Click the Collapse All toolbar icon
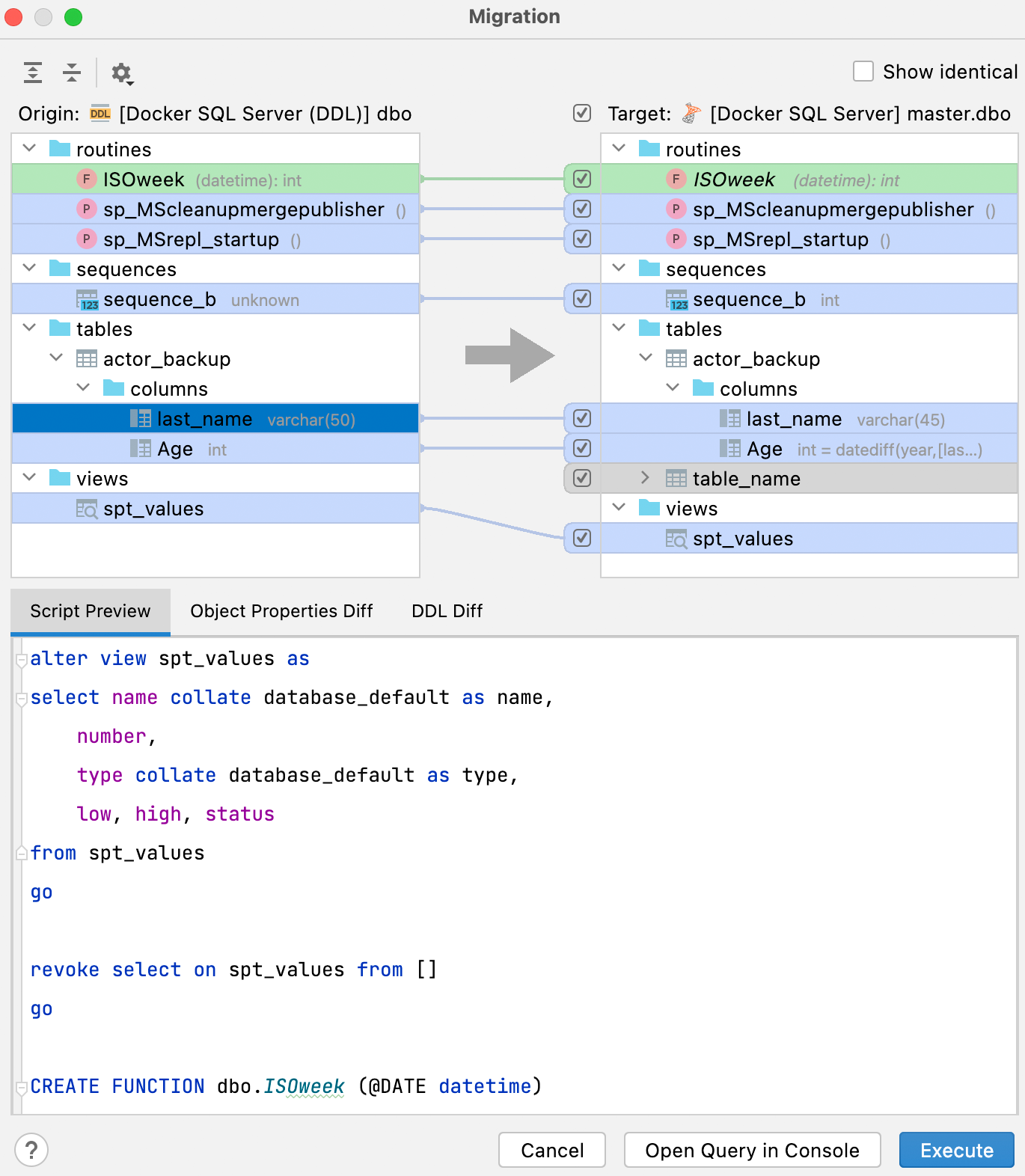Image resolution: width=1025 pixels, height=1176 pixels. pos(72,73)
